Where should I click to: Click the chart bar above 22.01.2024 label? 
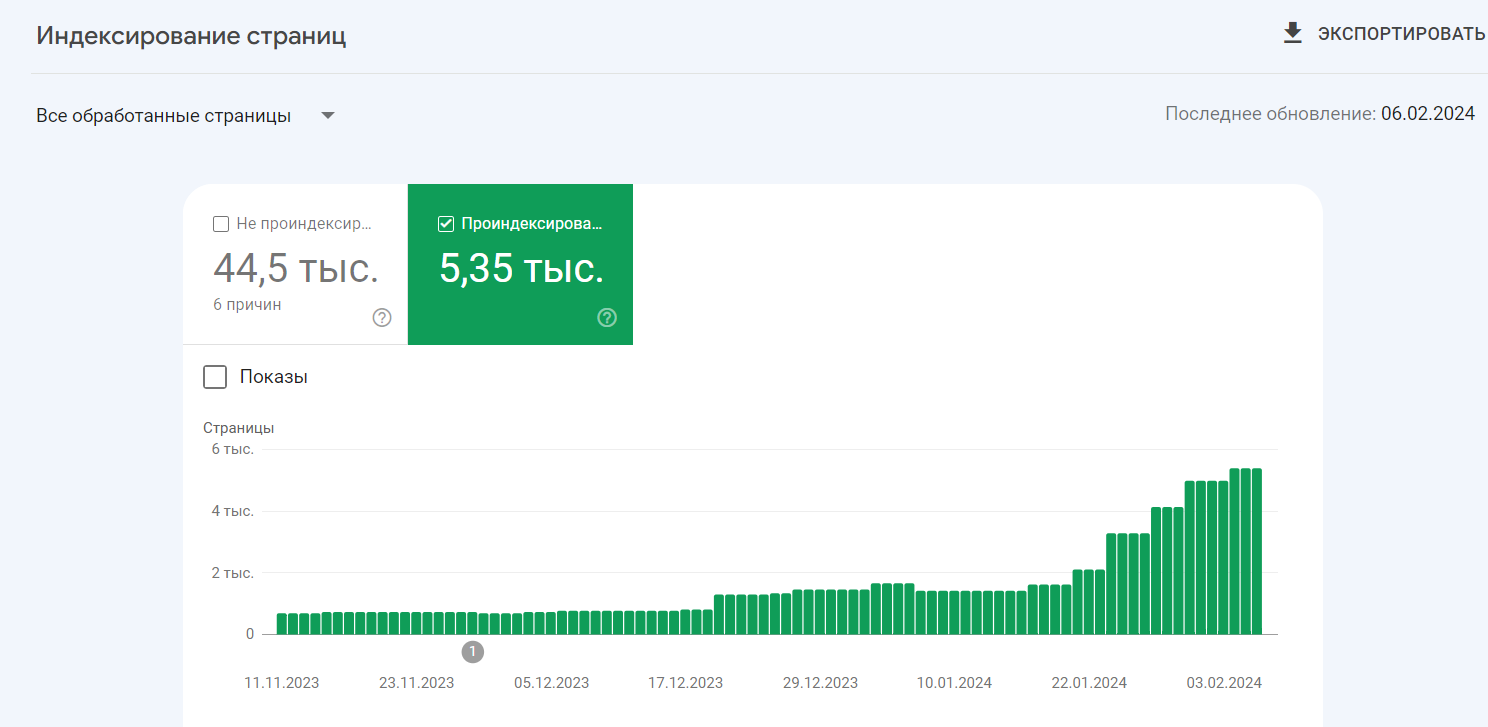[1089, 602]
